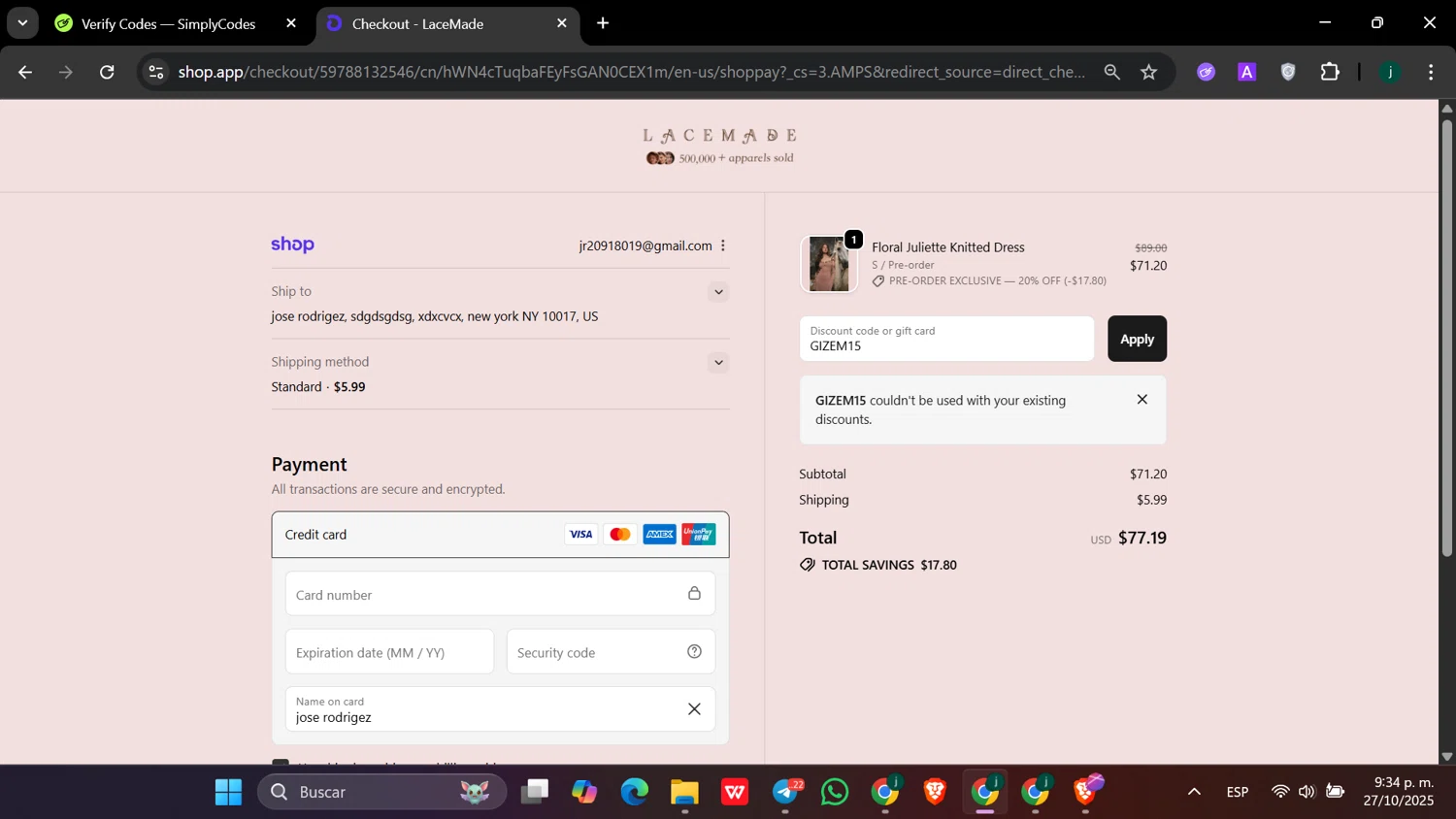Viewport: 1456px width, 819px height.
Task: Click the Shop logo in checkout
Action: [x=292, y=245]
